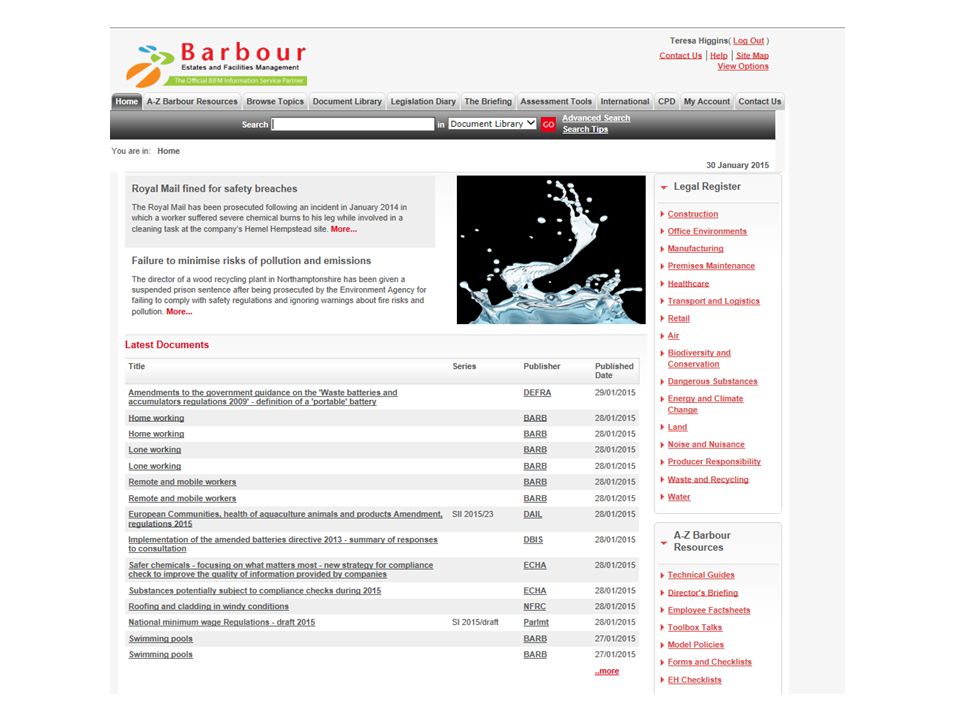Open Transport and Logistics link
The width and height of the screenshot is (960, 720).
[713, 301]
